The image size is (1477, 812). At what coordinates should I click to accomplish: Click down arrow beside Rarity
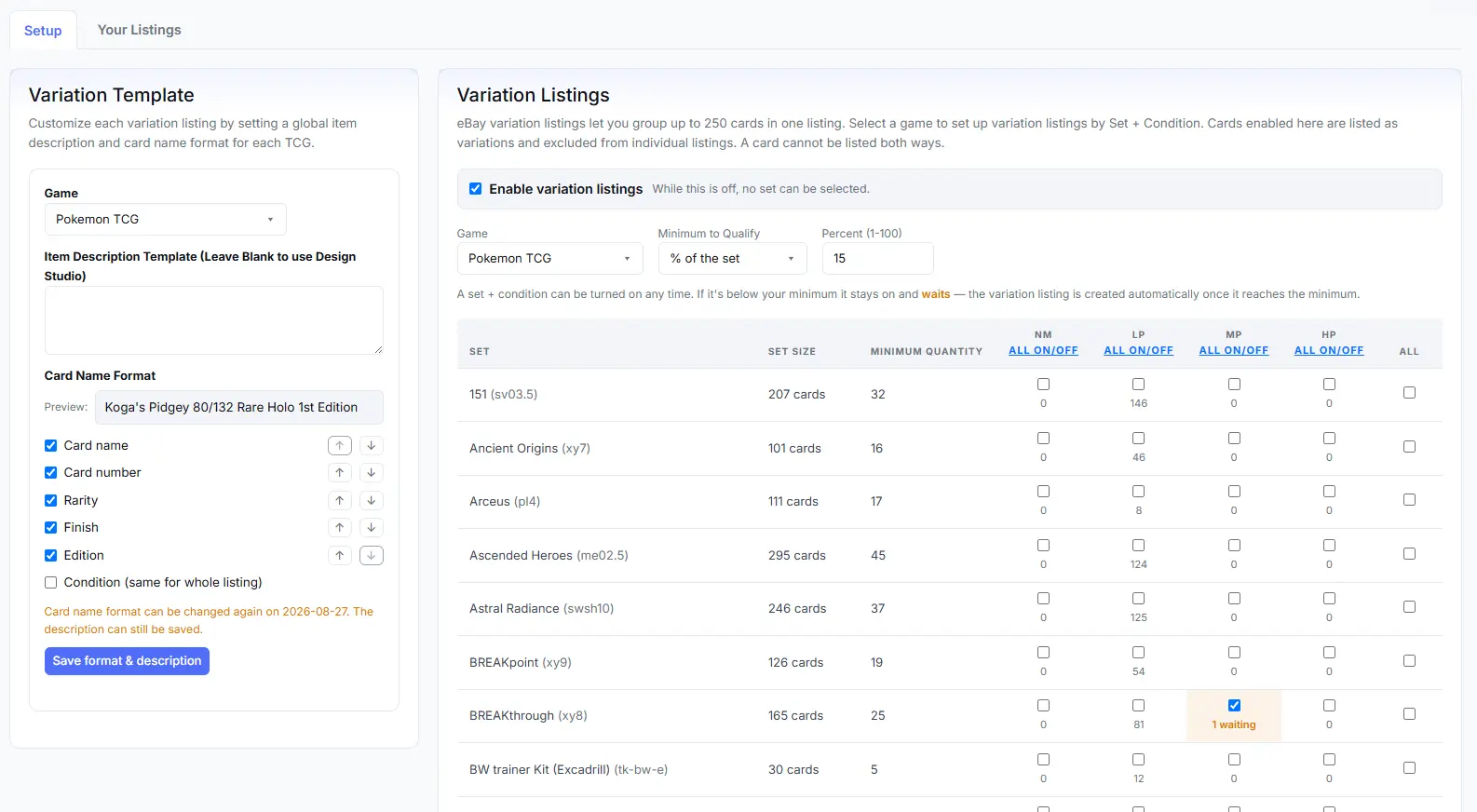click(372, 501)
